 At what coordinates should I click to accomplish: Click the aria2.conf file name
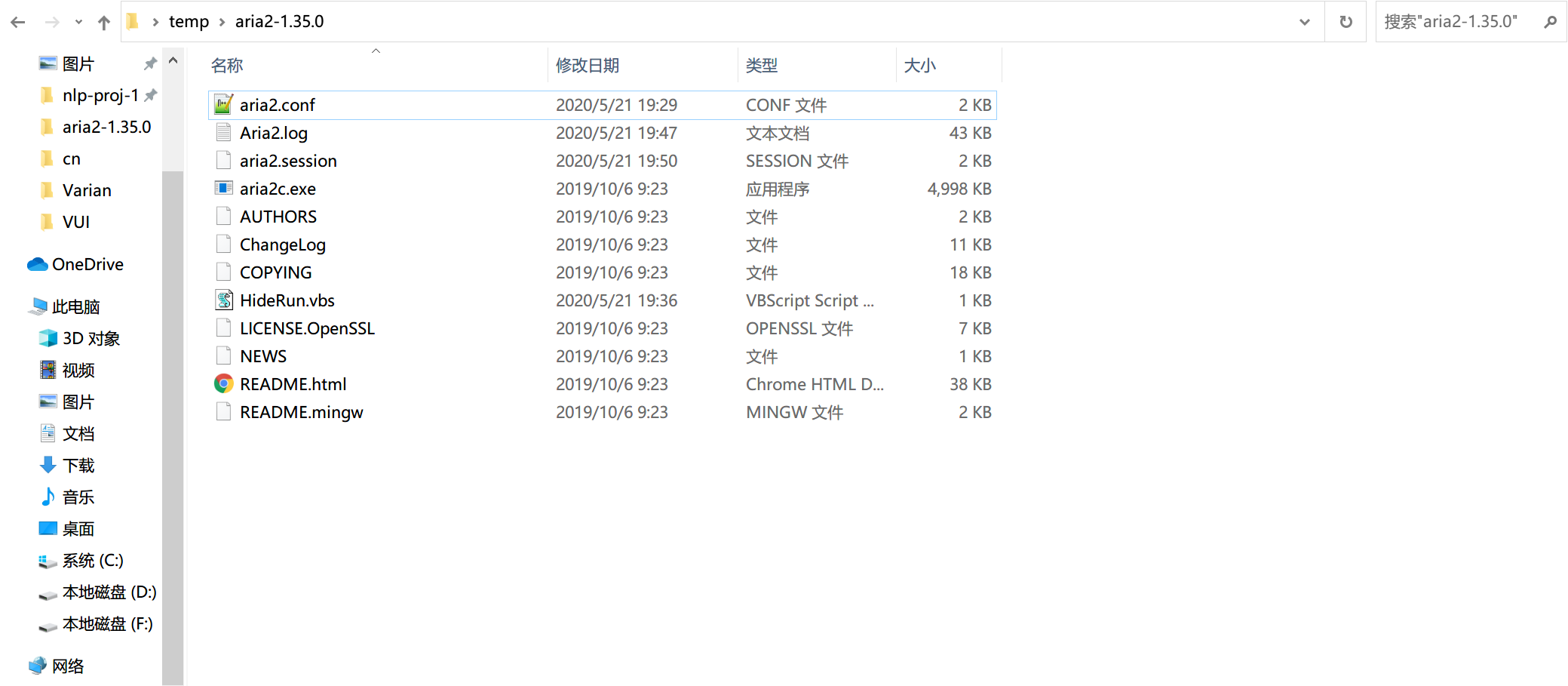coord(278,105)
